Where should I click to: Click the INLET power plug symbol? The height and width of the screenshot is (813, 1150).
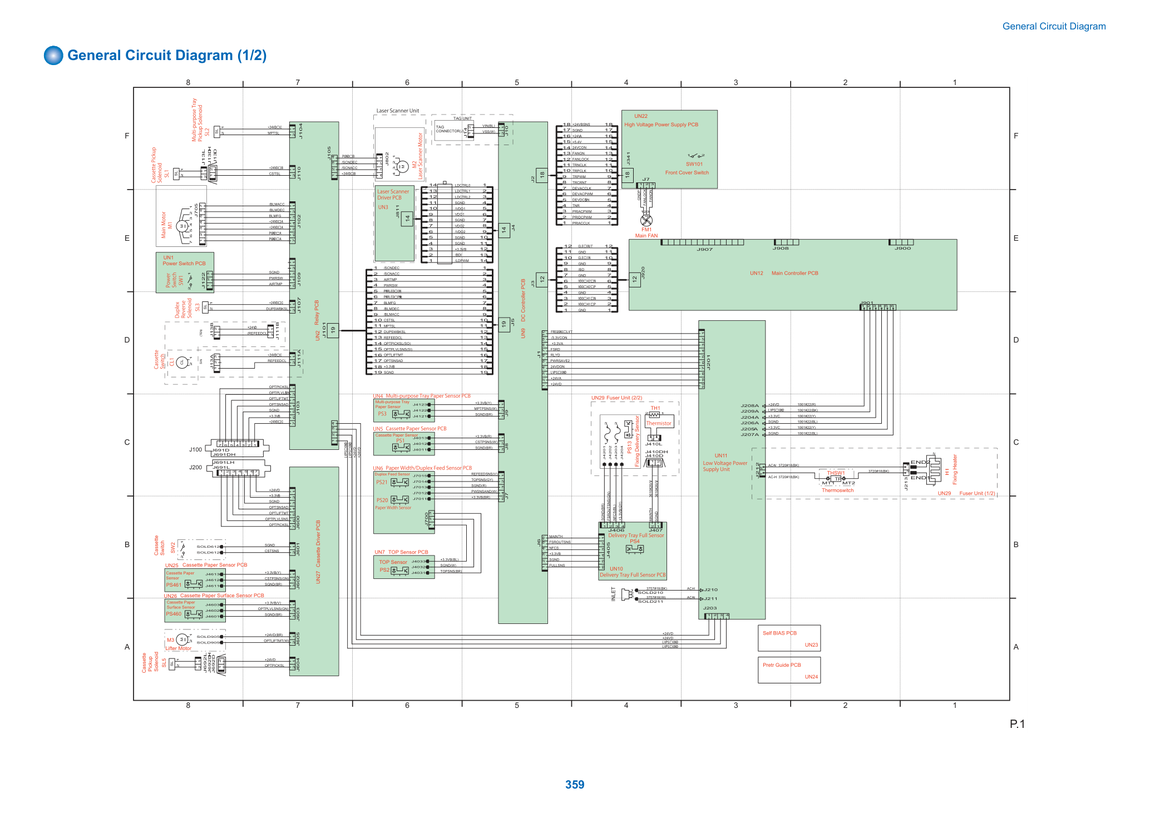629,594
